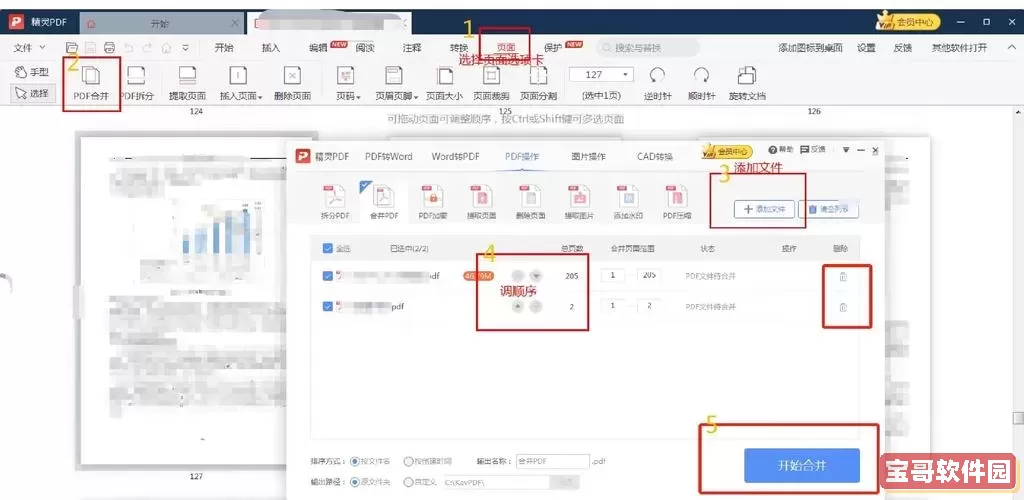
Task: Click the 输出名称 output name field
Action: click(x=552, y=461)
